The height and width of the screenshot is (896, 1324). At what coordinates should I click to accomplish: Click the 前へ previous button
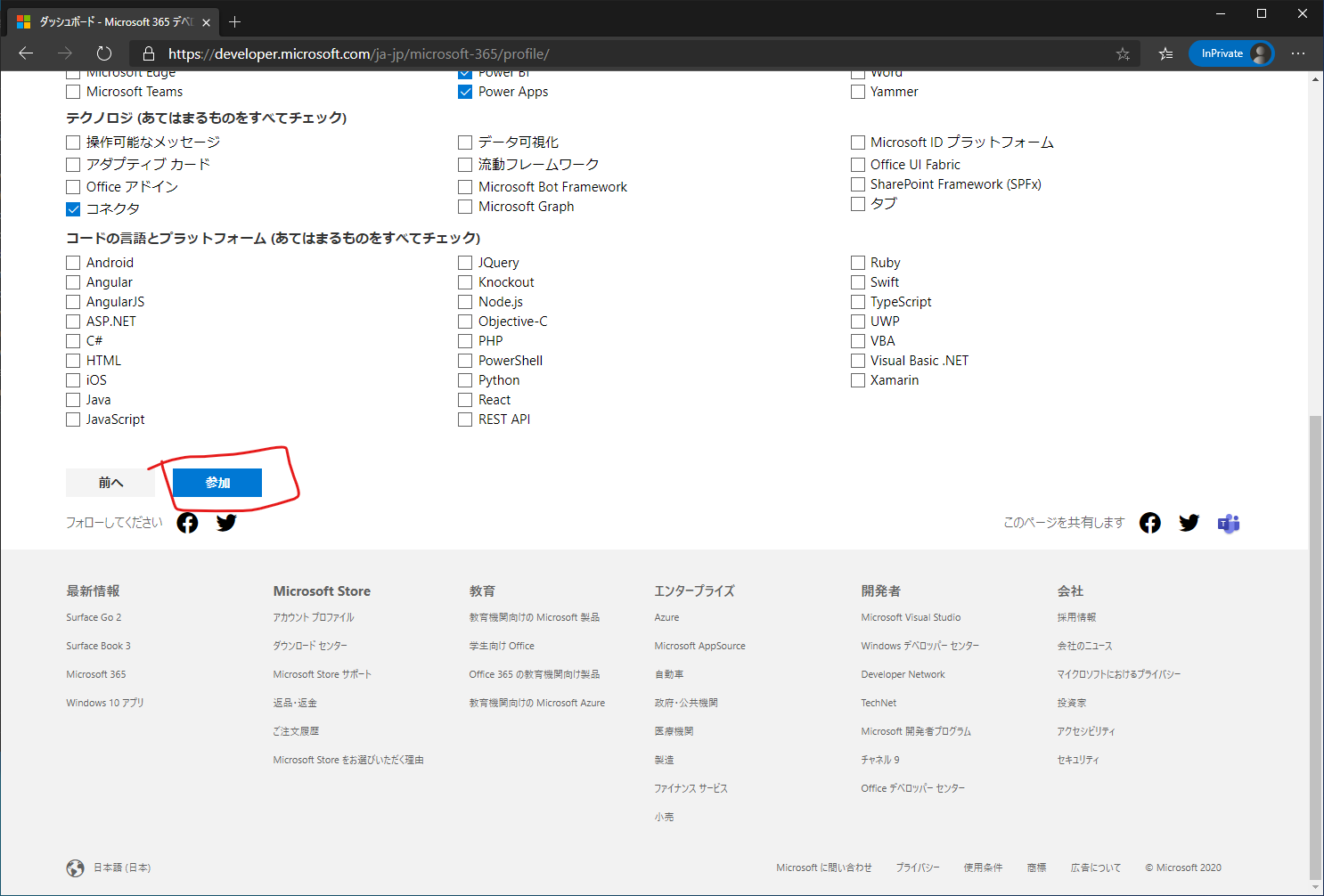110,483
